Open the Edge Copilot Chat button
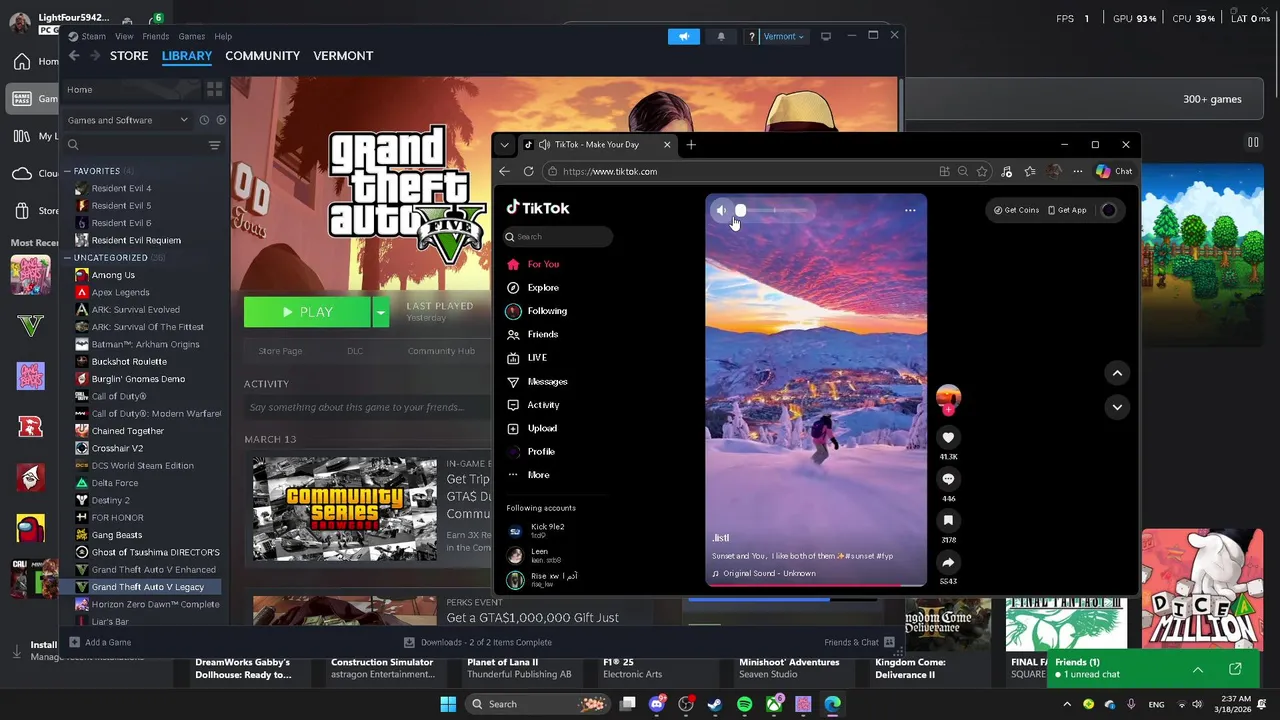Viewport: 1280px width, 720px height. point(1114,171)
